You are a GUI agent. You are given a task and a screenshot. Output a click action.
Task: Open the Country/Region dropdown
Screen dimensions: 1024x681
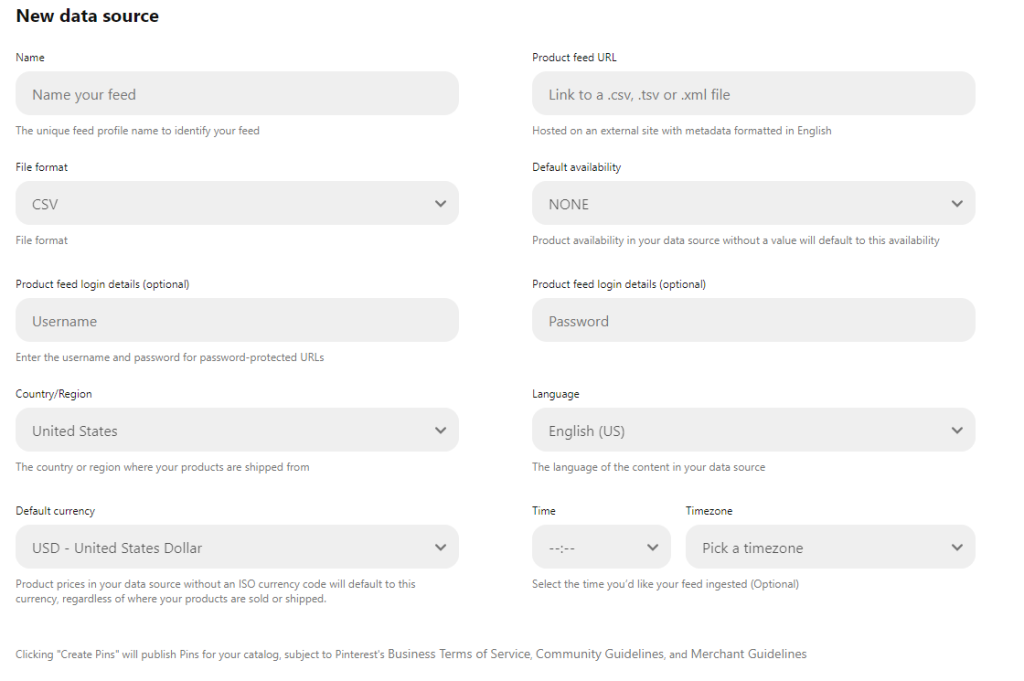[x=237, y=431]
